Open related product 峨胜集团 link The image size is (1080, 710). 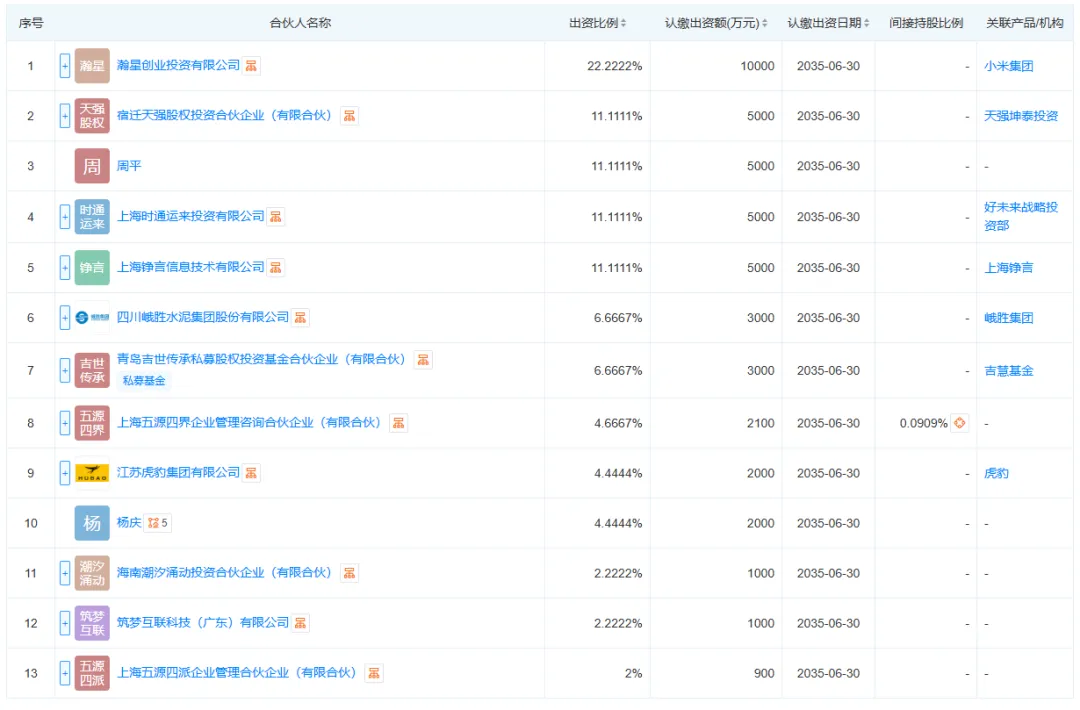[1008, 317]
